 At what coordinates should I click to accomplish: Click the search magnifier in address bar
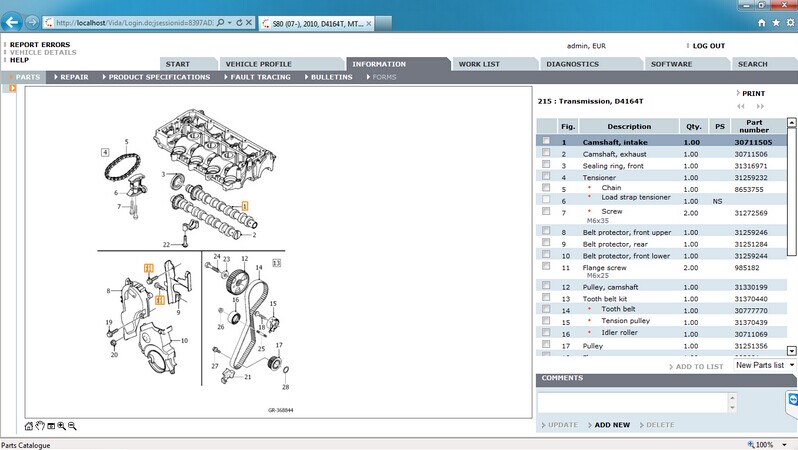220,22
